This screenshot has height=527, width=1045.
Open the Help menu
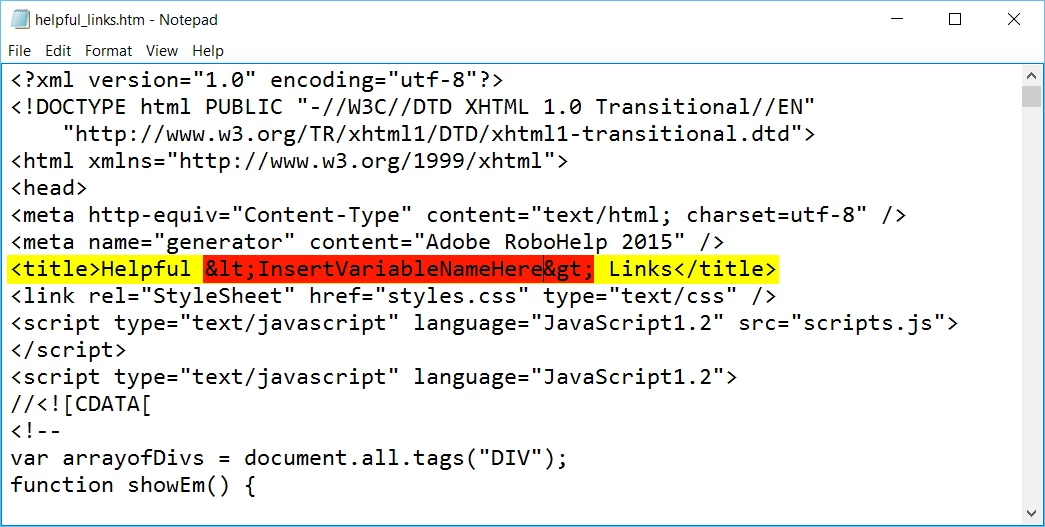click(208, 51)
